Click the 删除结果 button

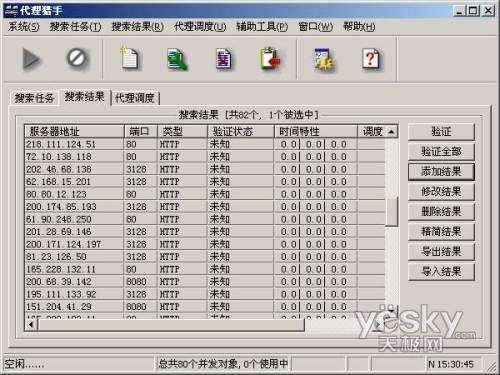pos(441,212)
